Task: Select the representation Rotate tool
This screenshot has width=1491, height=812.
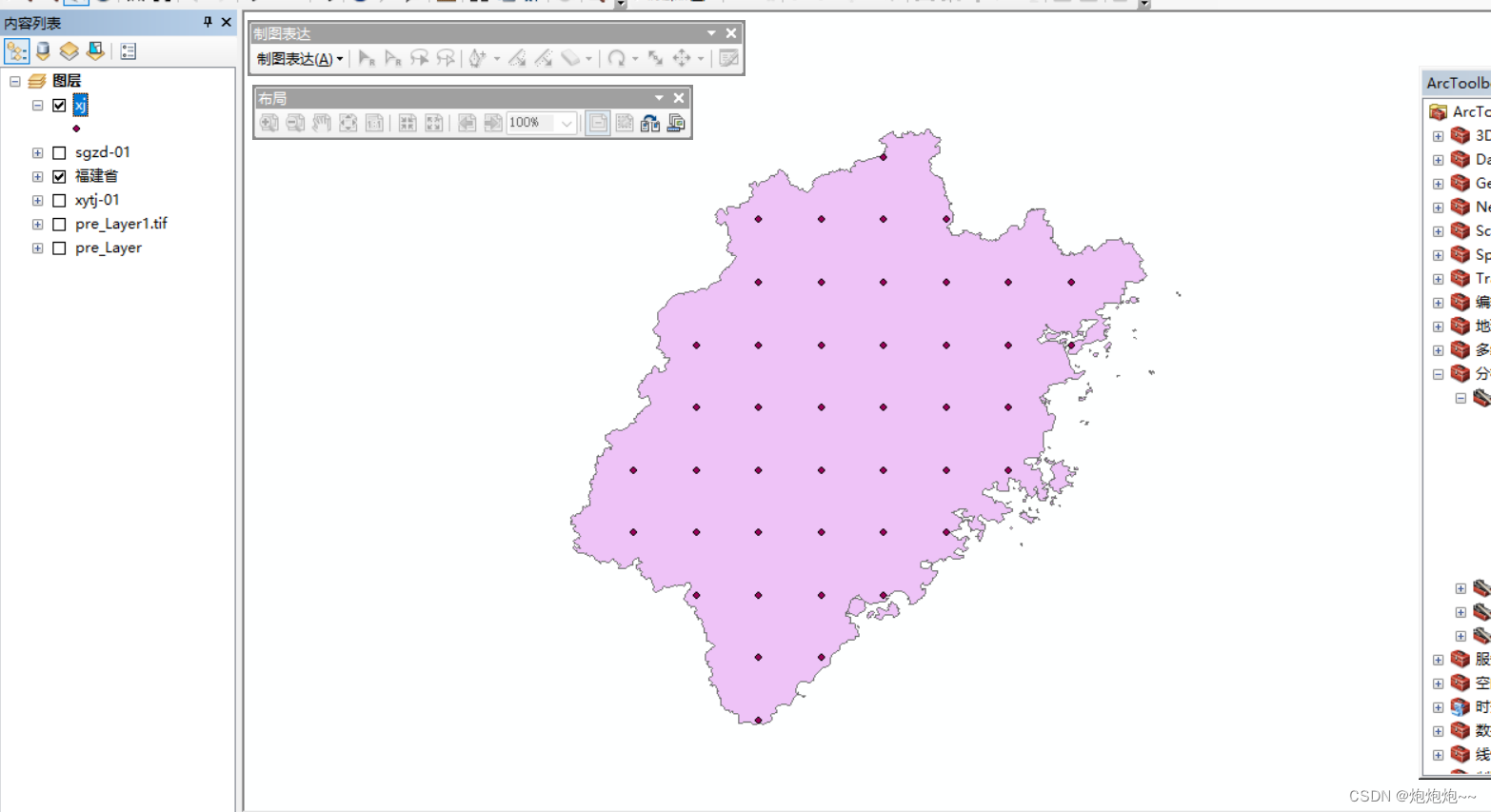Action: tap(616, 59)
